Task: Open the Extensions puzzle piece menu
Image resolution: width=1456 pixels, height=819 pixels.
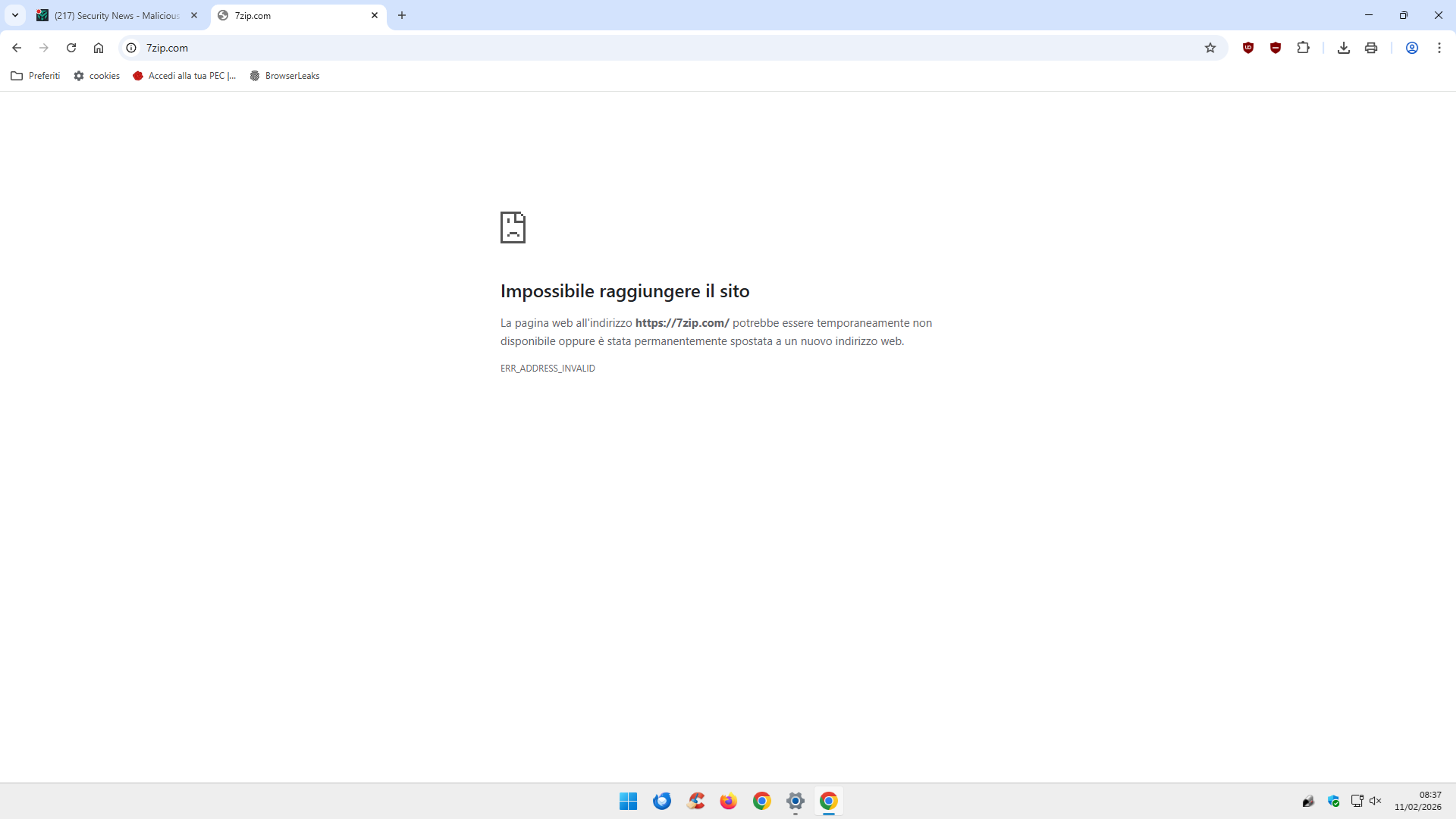Action: [1304, 48]
